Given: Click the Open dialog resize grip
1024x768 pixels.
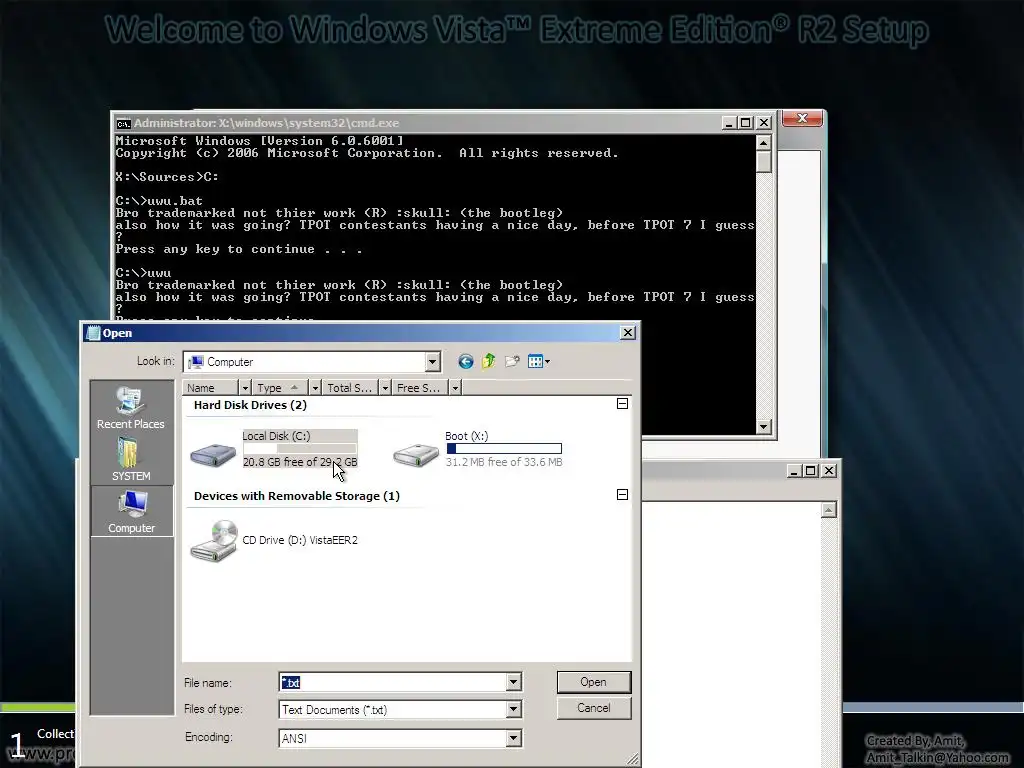Looking at the screenshot, I should click(x=632, y=759).
